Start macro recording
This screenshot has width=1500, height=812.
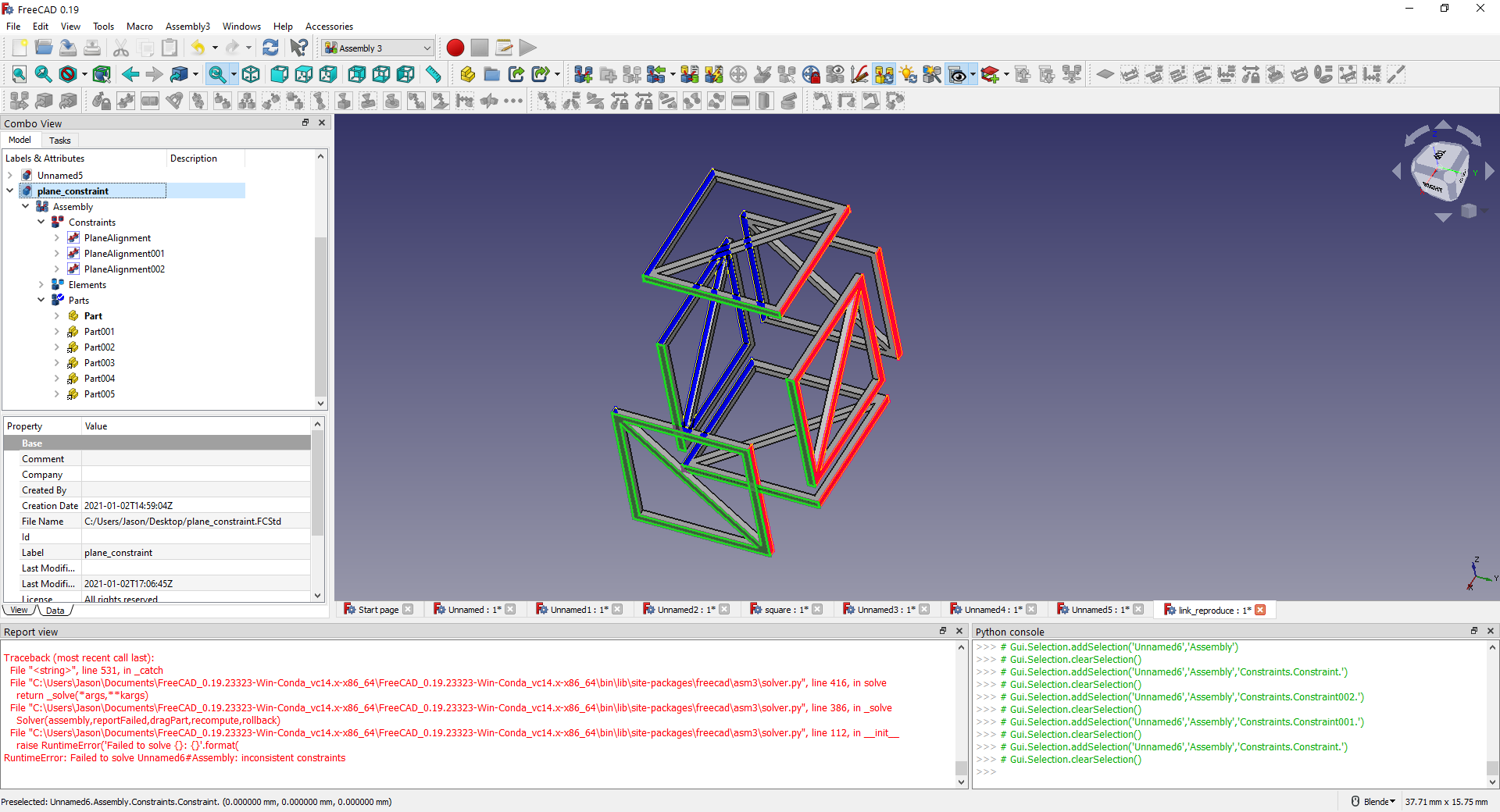tap(455, 48)
